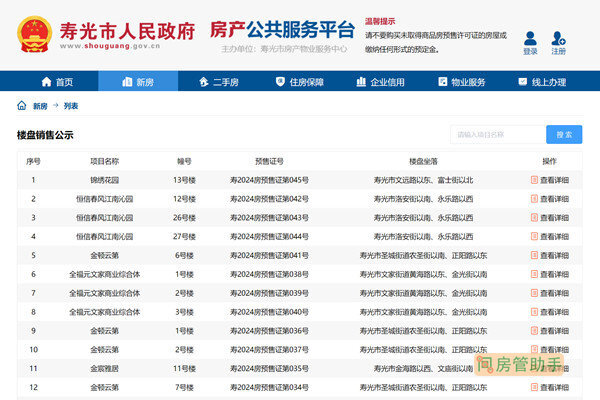The height and width of the screenshot is (400, 600).
Task: Select permit number 寿2024房预售证第040号
Action: coord(269,312)
